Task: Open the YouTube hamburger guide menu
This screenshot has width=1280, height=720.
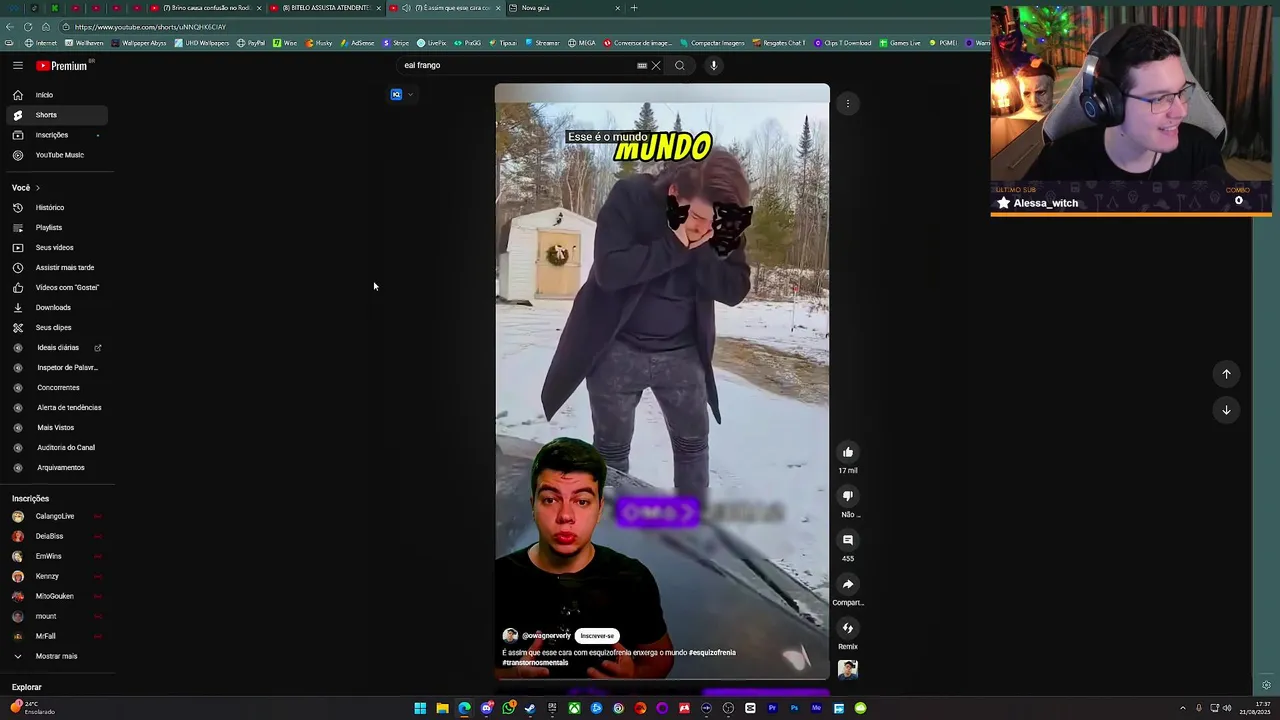Action: pos(17,65)
